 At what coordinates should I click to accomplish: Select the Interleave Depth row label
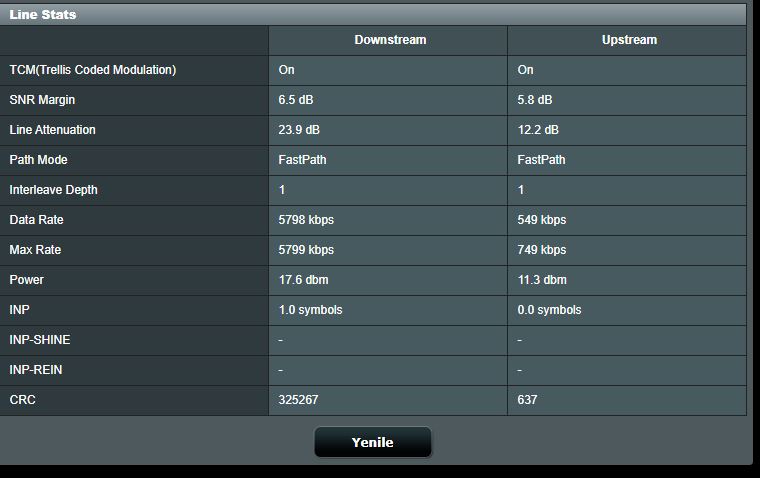pos(53,190)
